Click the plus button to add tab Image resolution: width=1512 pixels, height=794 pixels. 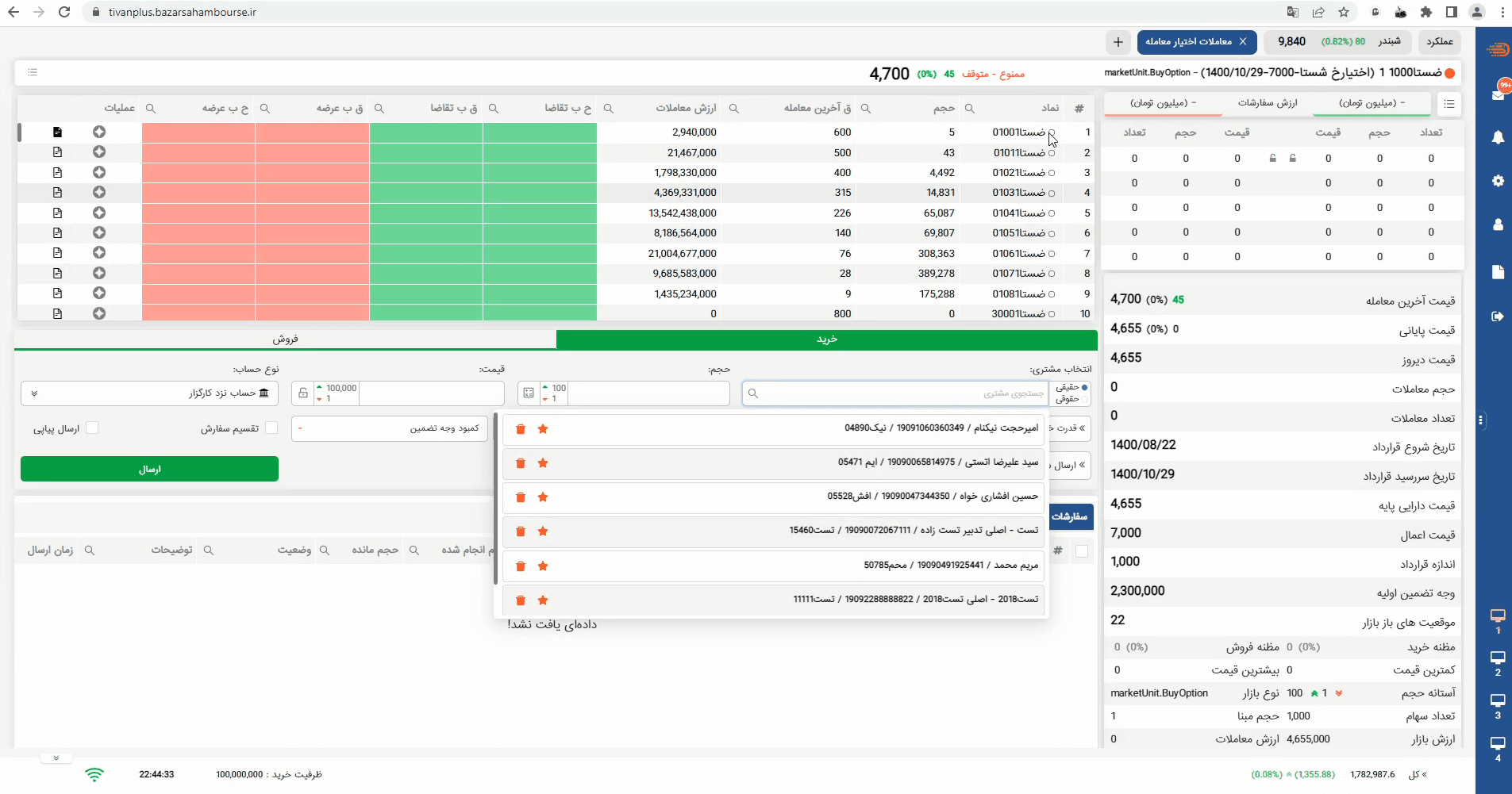[x=1118, y=42]
